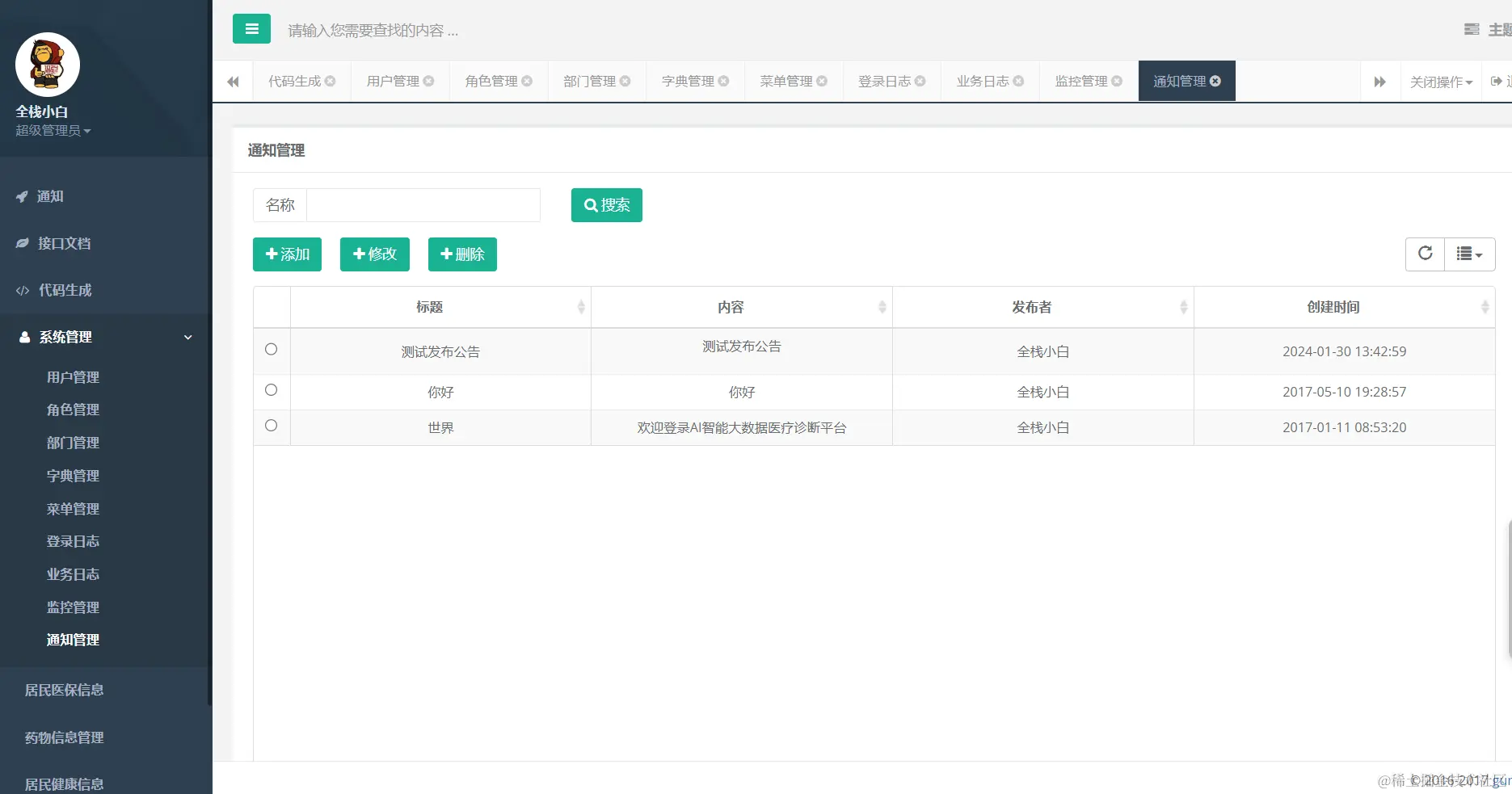Viewport: 1512px width, 794px height.
Task: Focus the 名称 search input field
Action: (x=423, y=205)
